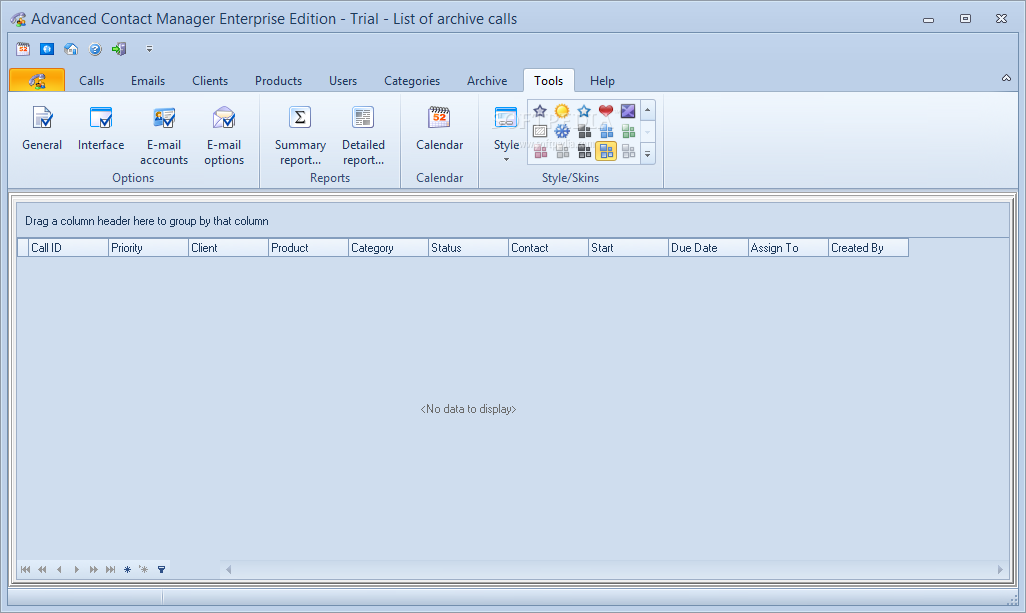Sort by Priority column header

coord(148,248)
